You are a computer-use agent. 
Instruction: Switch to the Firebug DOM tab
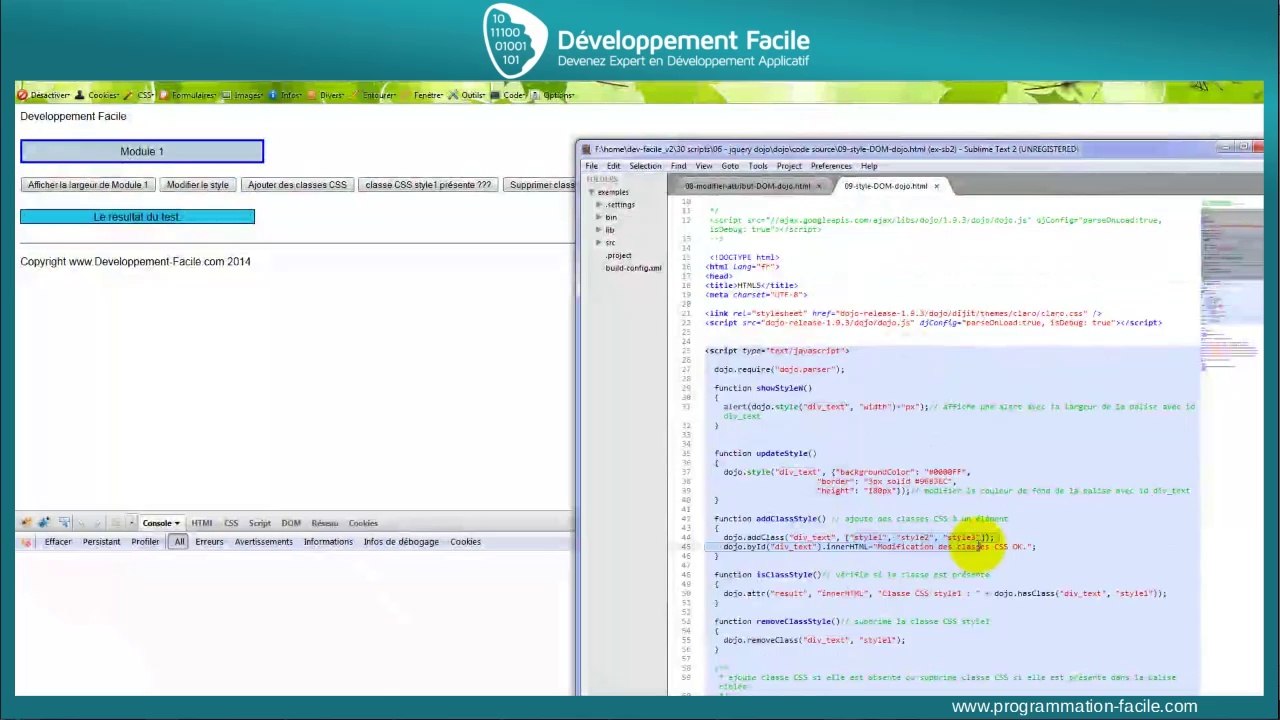tap(291, 523)
